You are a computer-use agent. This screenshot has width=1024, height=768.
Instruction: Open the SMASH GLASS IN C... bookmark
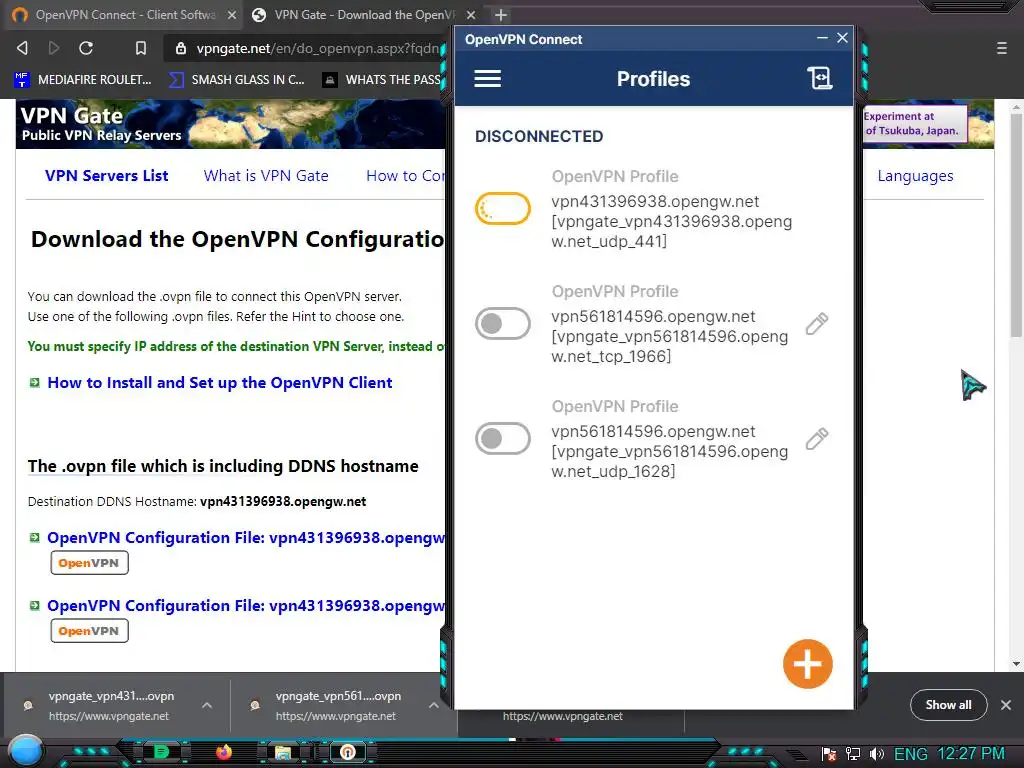pos(237,80)
